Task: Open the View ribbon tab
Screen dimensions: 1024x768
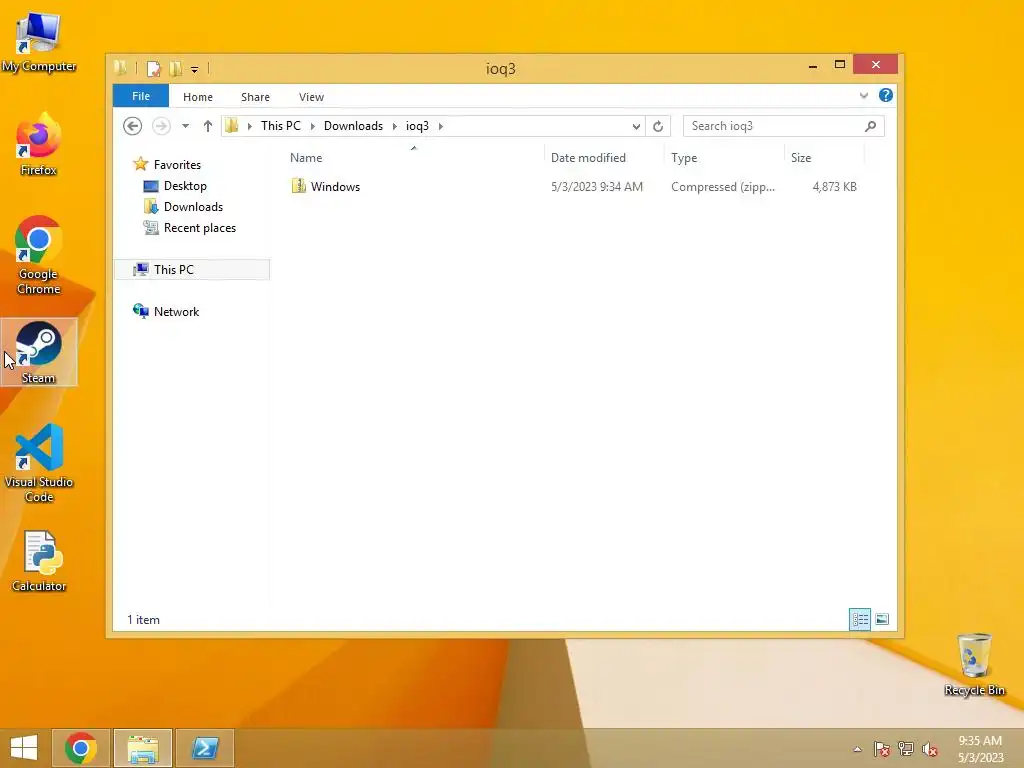Action: coord(312,97)
